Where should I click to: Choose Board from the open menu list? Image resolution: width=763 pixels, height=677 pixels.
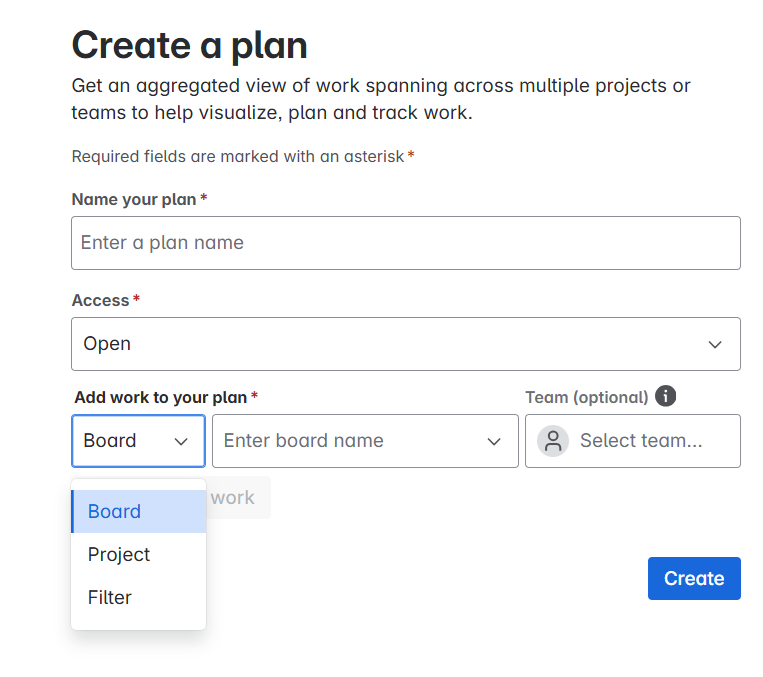114,511
